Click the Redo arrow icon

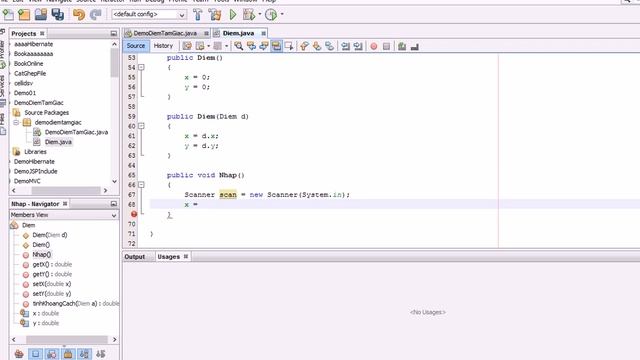tap(96, 15)
